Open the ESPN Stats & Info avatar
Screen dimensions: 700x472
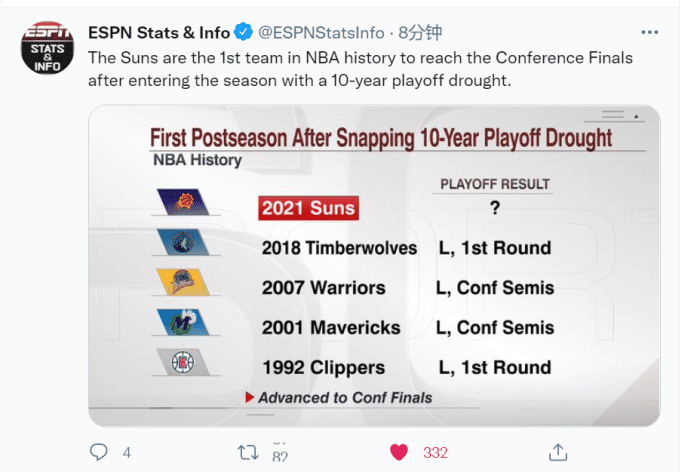(47, 45)
